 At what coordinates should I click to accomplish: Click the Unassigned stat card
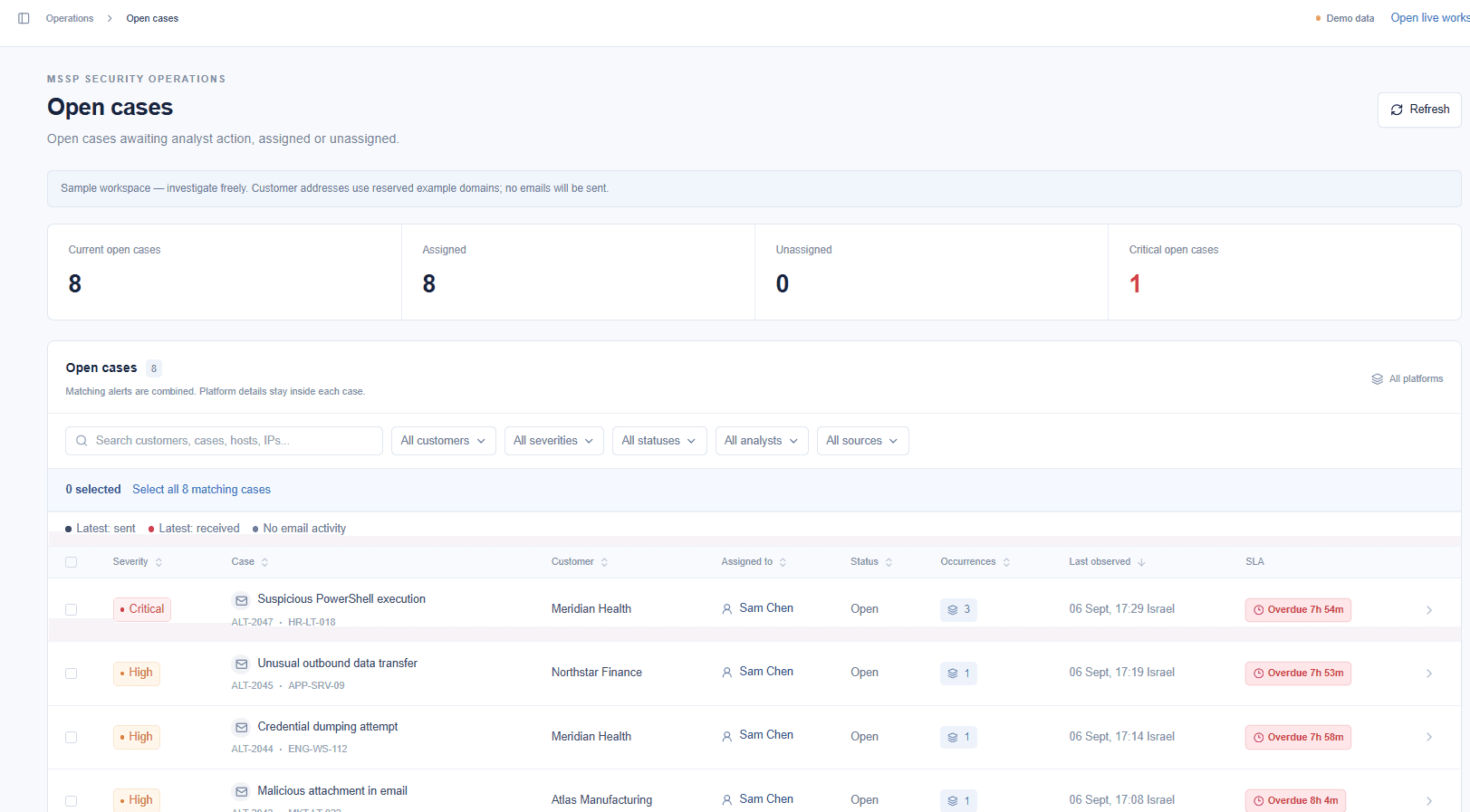coord(931,272)
